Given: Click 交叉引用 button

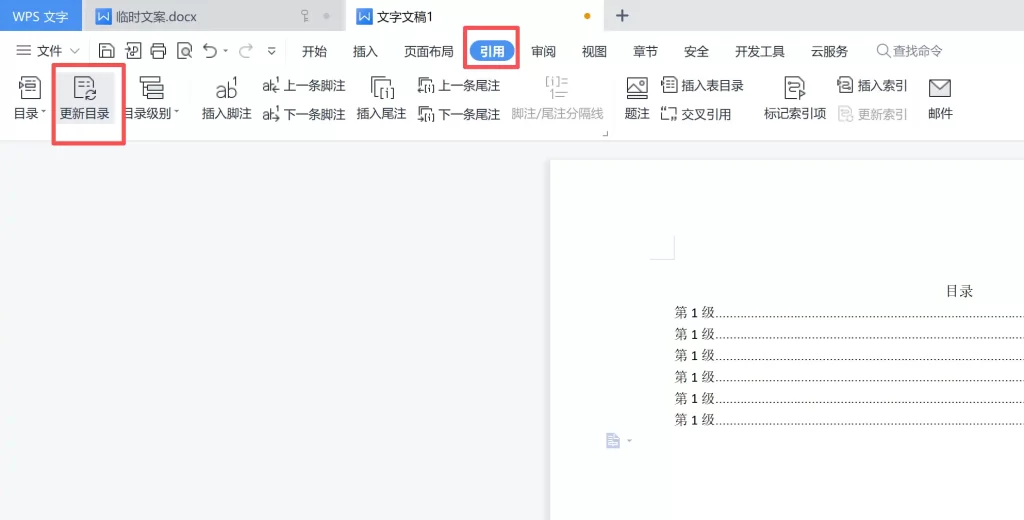Looking at the screenshot, I should point(696,114).
